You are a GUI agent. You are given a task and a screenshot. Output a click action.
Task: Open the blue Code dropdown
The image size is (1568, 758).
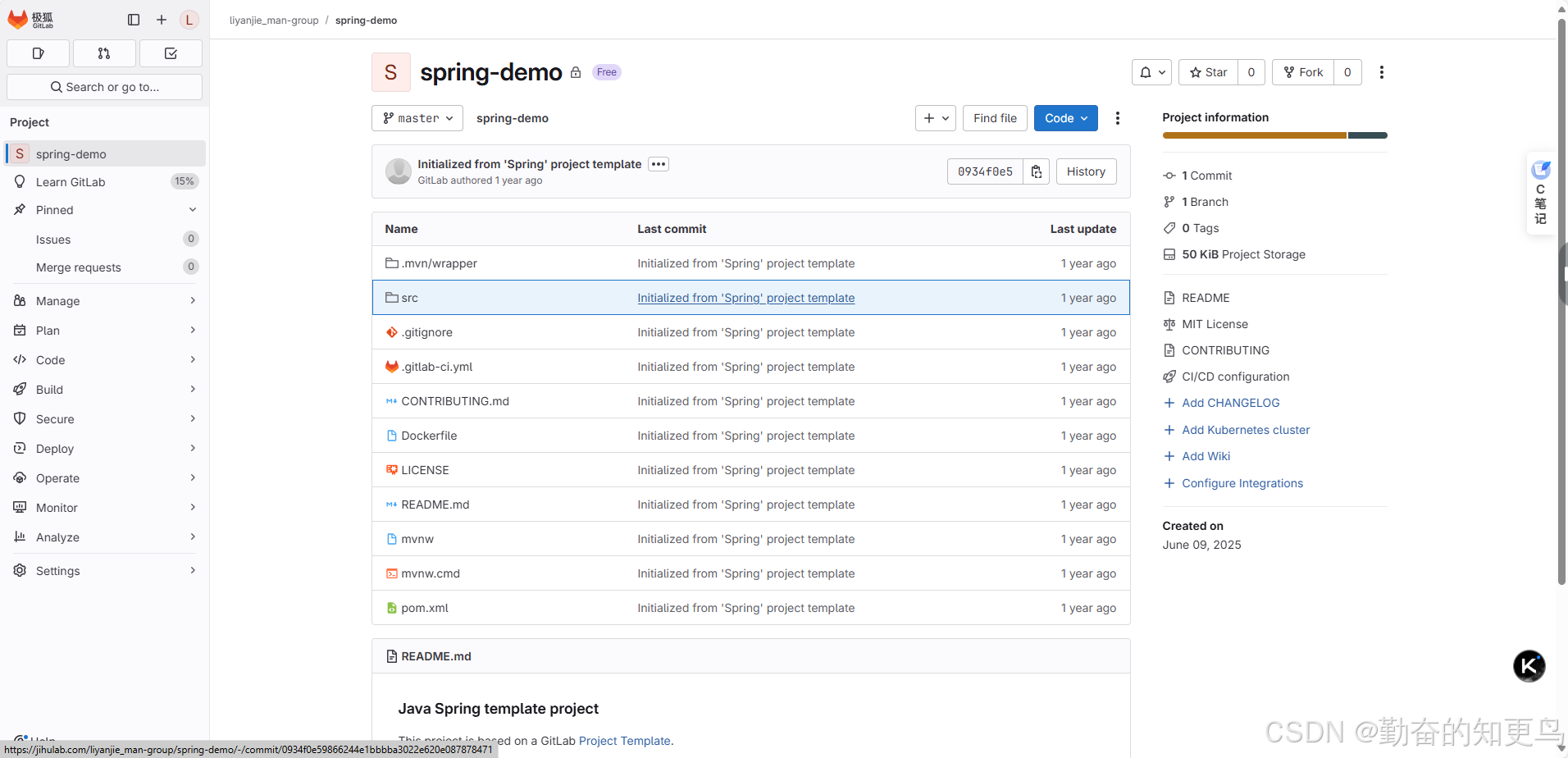[1066, 118]
